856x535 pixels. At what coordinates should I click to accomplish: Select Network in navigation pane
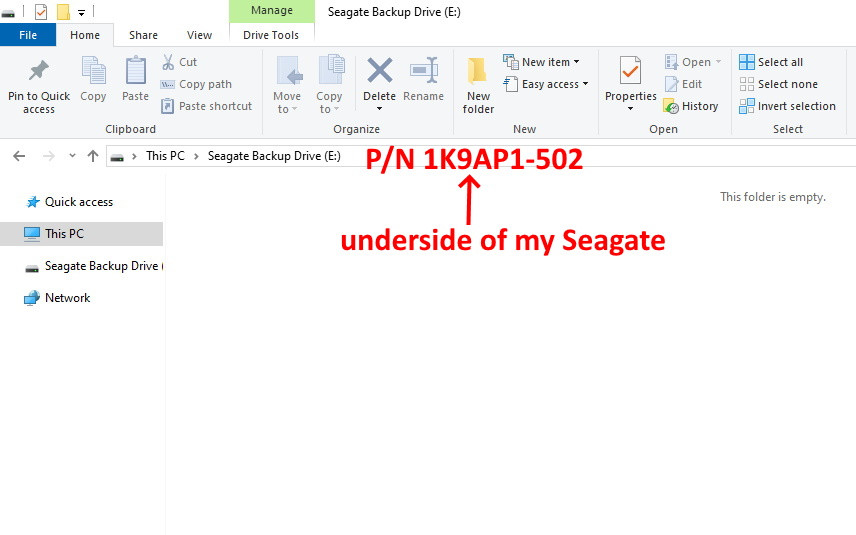point(57,298)
